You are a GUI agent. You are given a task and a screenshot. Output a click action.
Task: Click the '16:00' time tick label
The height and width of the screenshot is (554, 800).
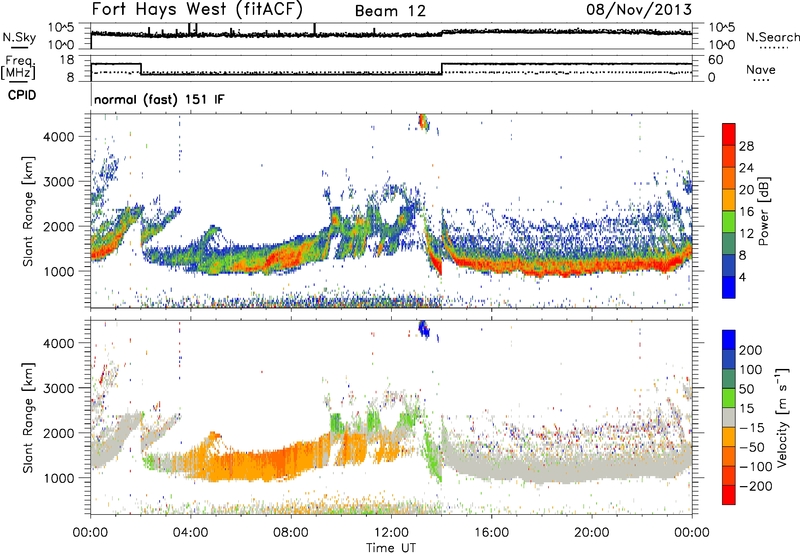pyautogui.click(x=491, y=533)
